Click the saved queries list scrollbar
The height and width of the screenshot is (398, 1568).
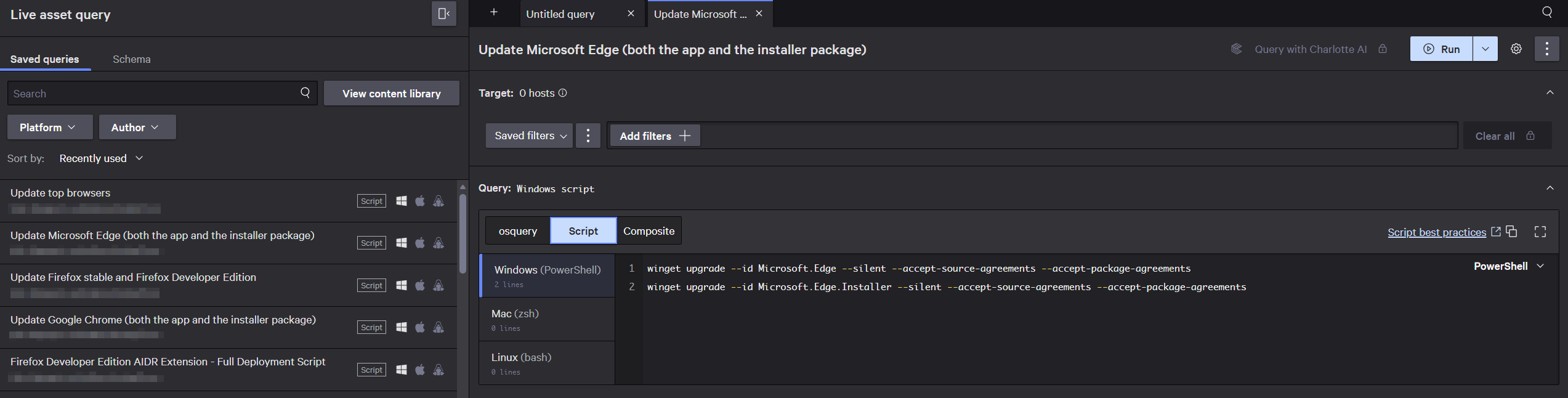pyautogui.click(x=463, y=234)
